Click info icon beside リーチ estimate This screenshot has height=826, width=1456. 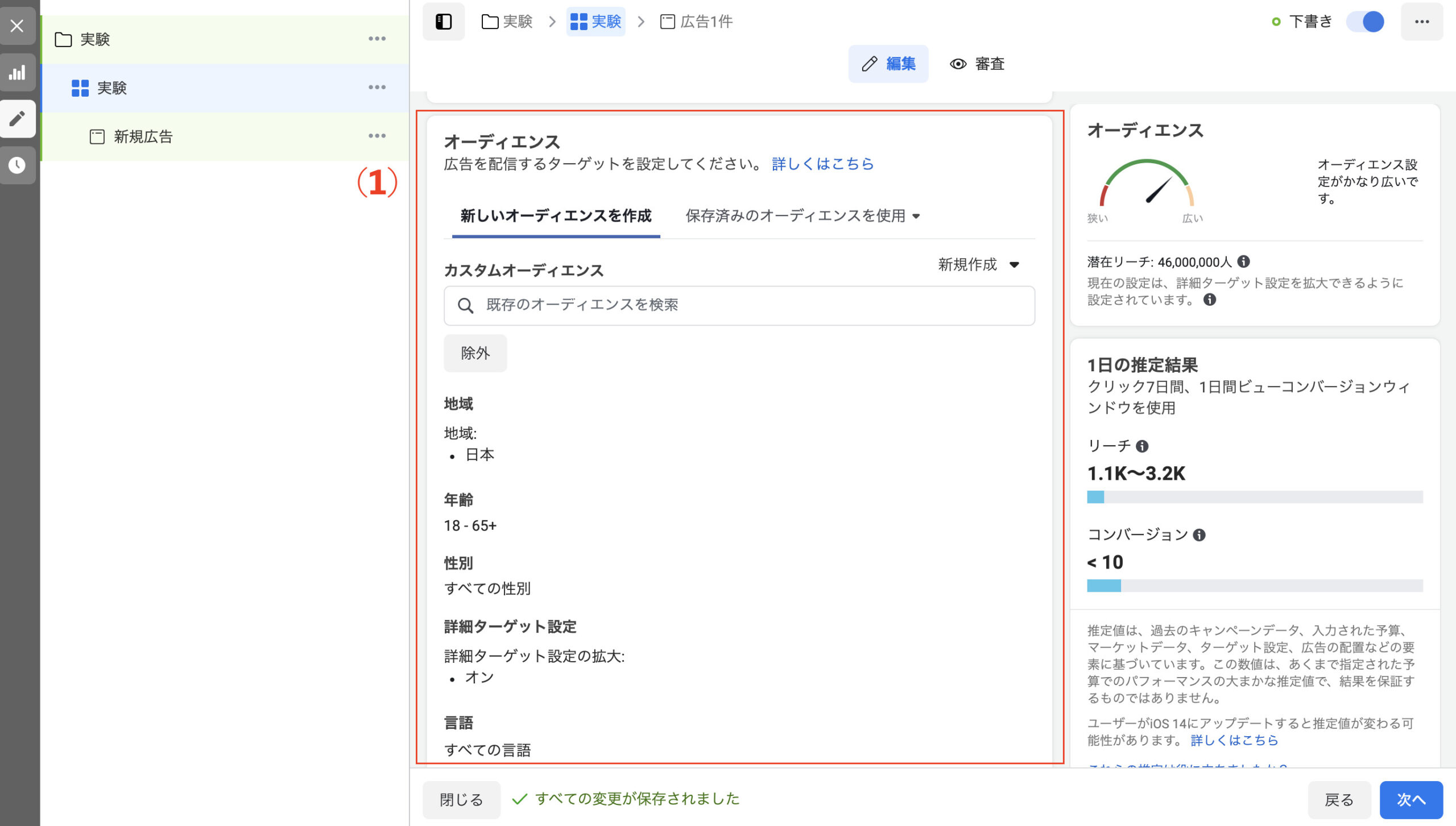1142,446
